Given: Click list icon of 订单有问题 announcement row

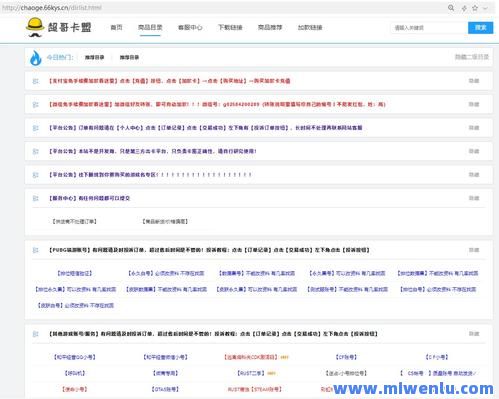Looking at the screenshot, I should click(36, 128).
